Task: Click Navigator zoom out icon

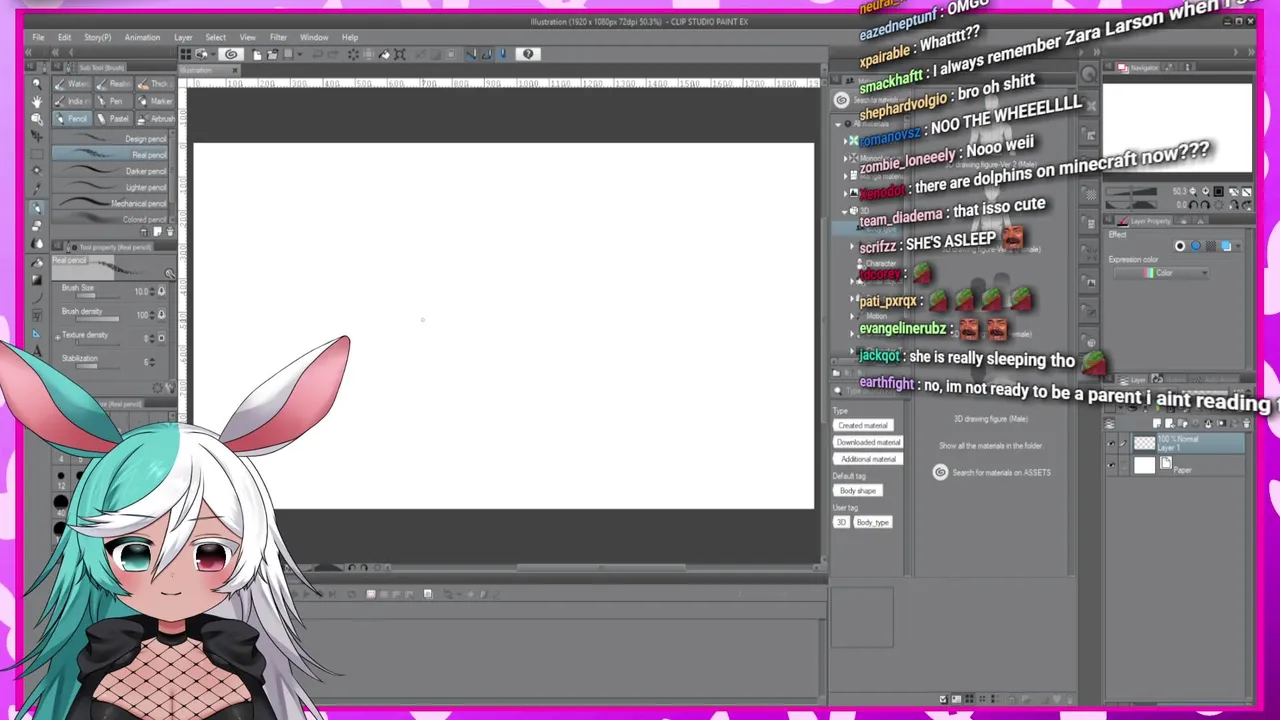Action: 1193,191
